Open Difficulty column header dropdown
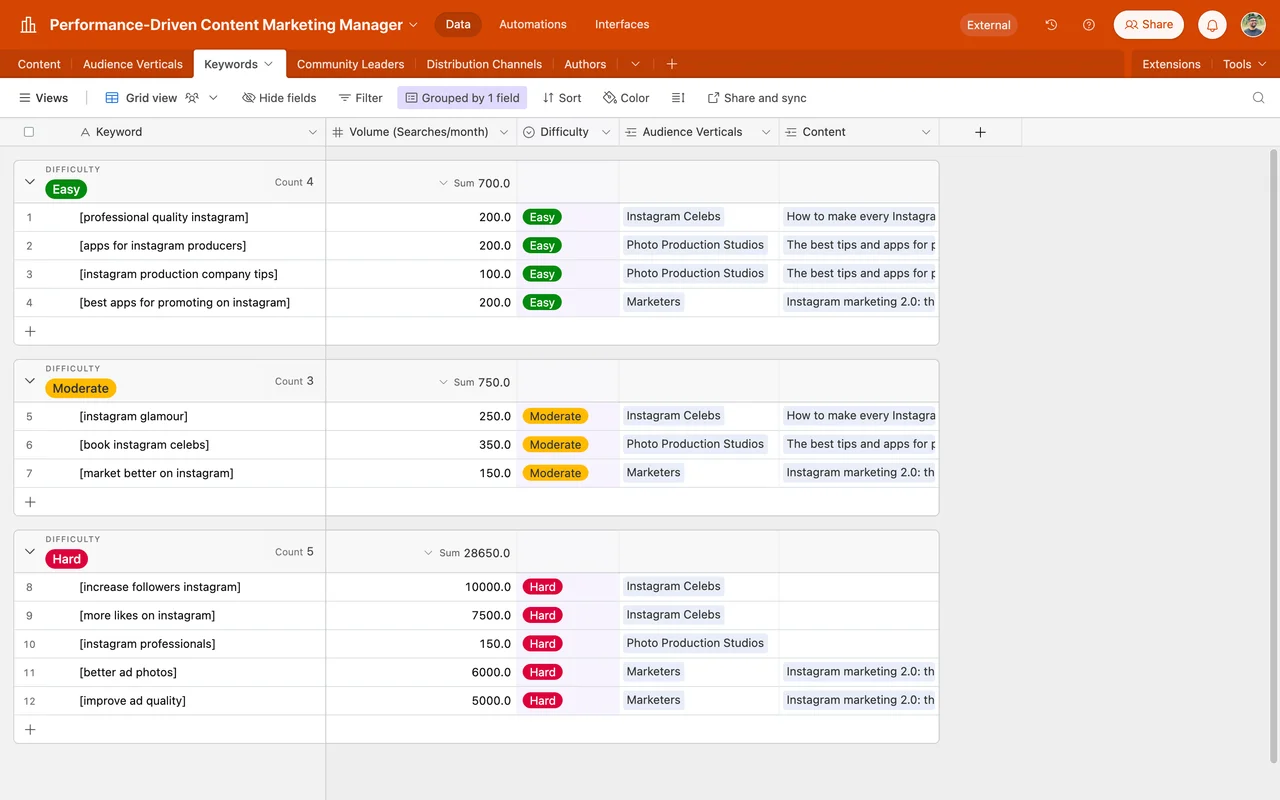Viewport: 1280px width, 800px height. pyautogui.click(x=606, y=132)
